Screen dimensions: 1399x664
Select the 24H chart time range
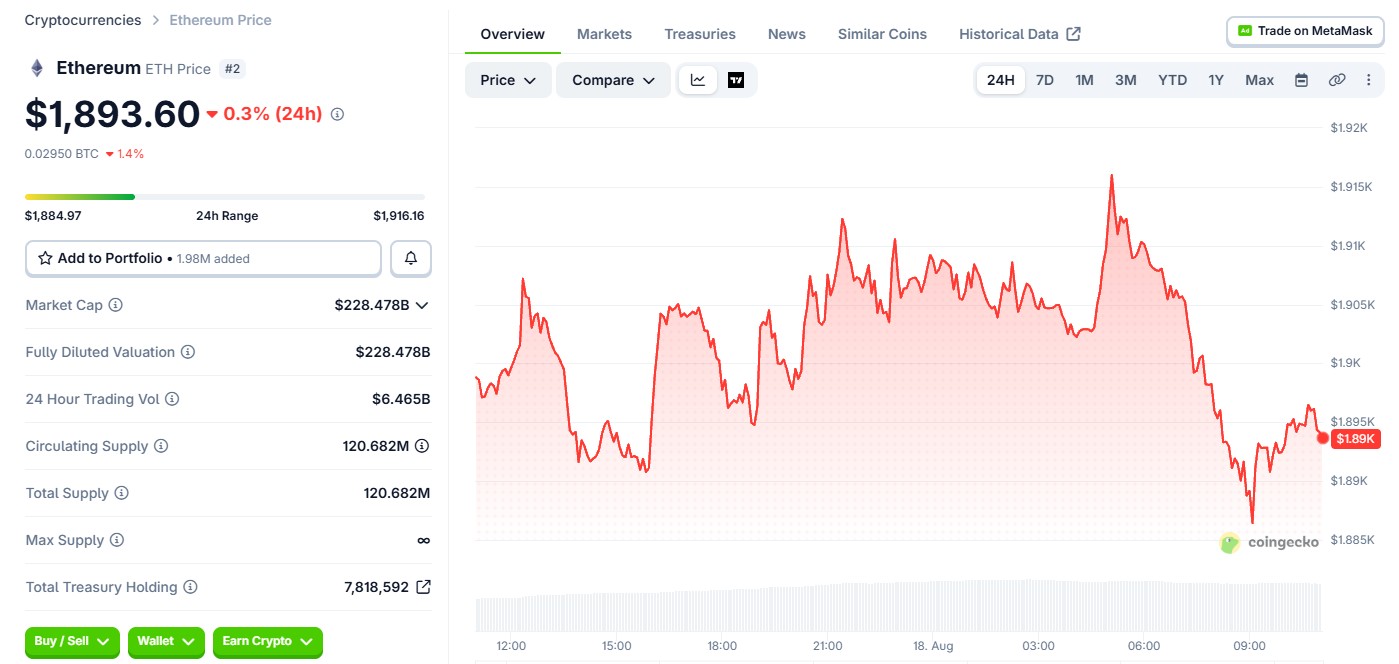[x=1001, y=80]
